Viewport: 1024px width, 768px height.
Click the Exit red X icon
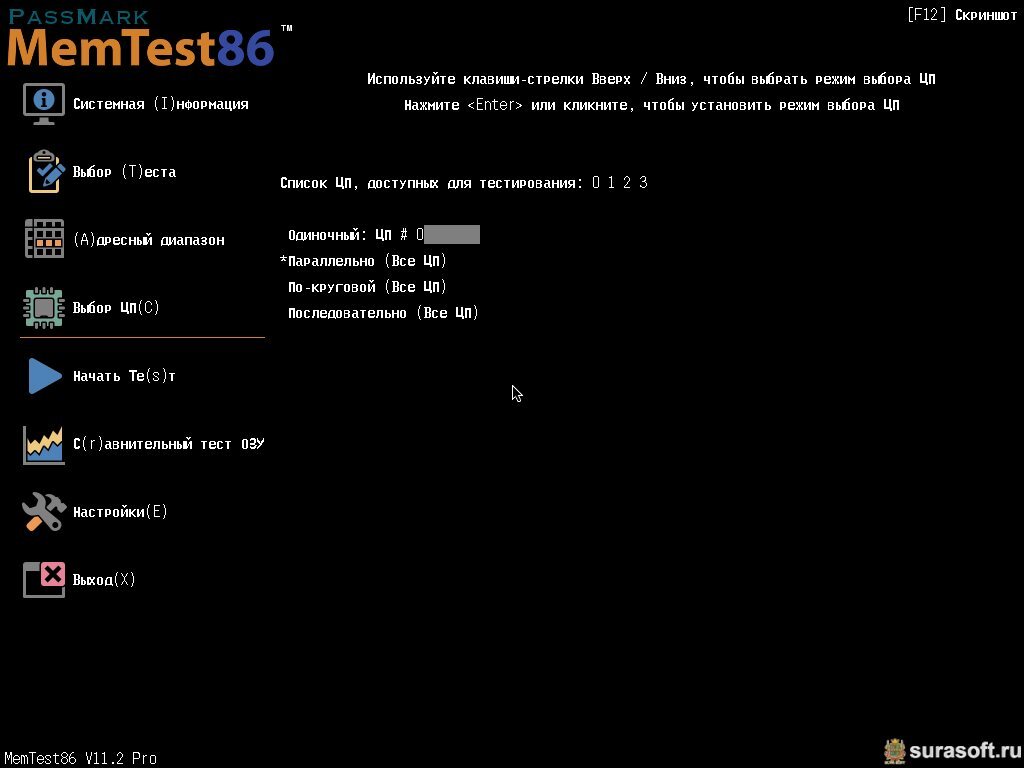44,580
